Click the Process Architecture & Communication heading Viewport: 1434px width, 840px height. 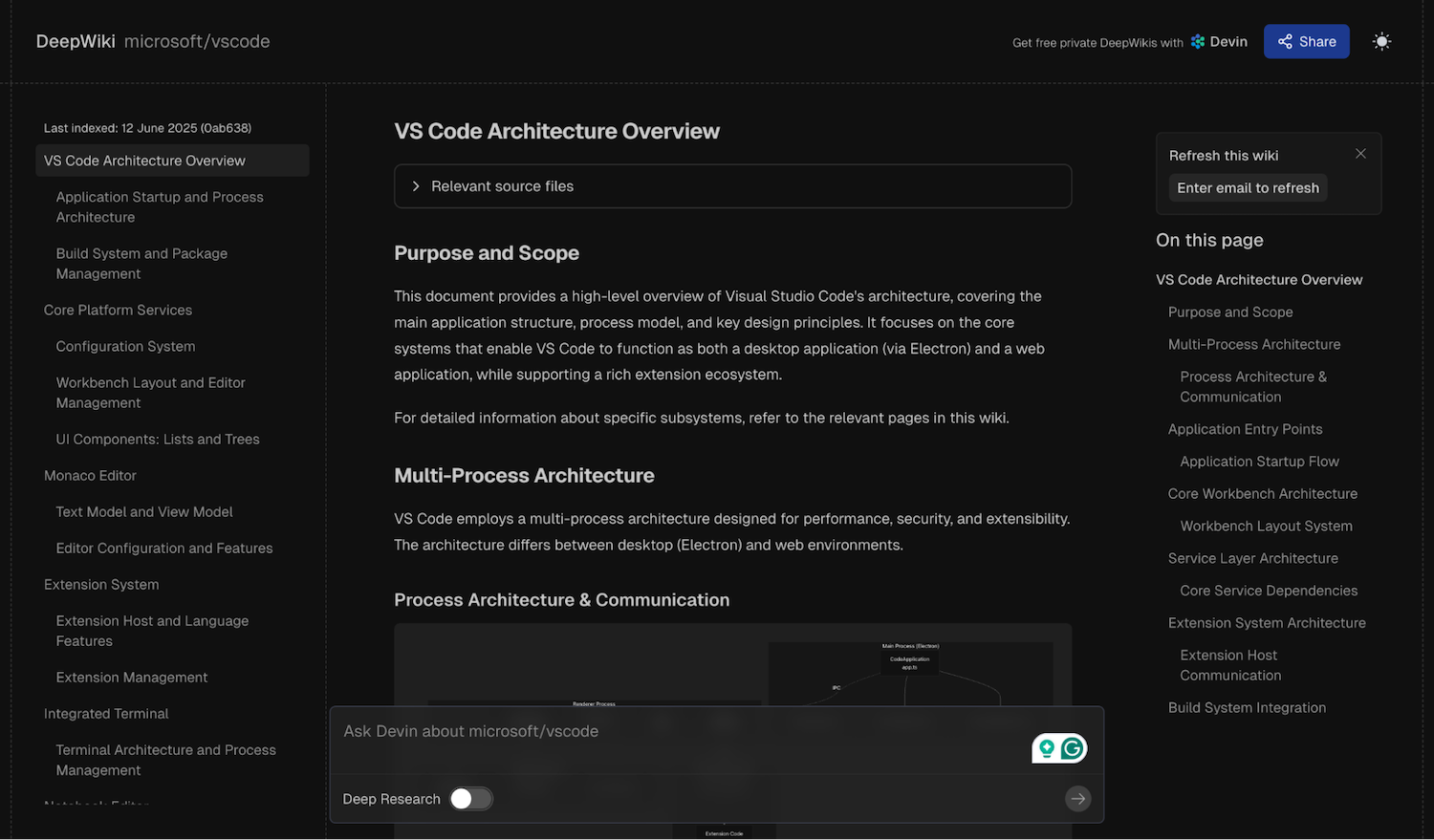pos(561,600)
